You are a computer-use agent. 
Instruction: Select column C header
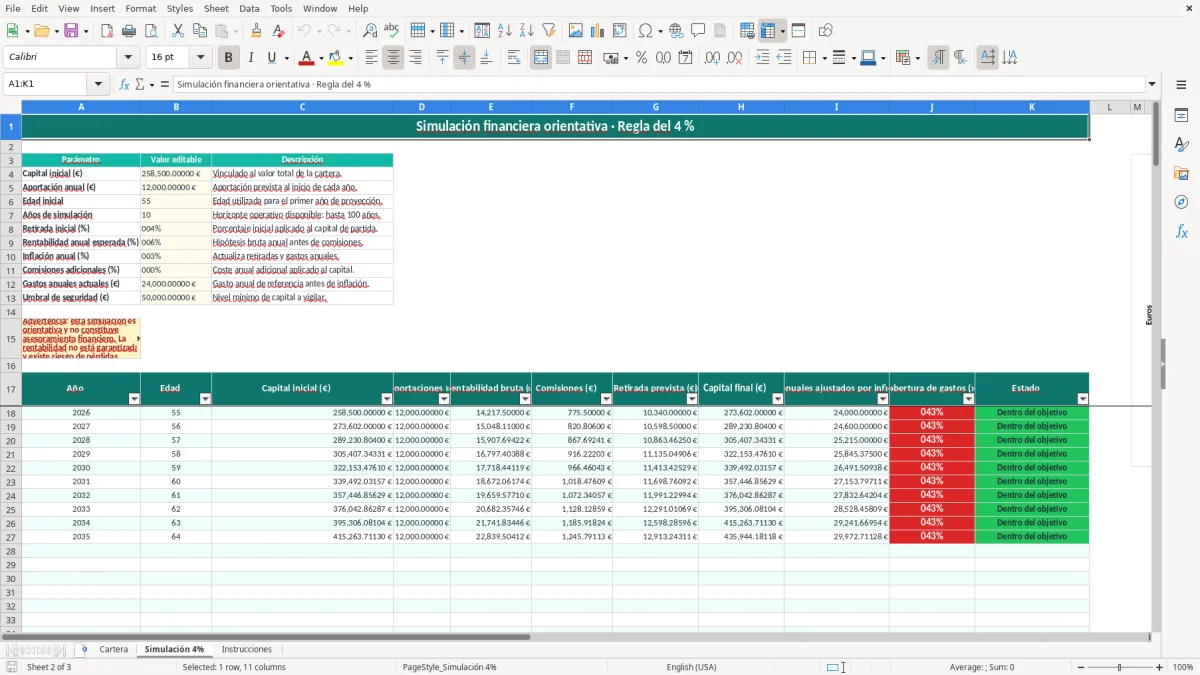(302, 107)
